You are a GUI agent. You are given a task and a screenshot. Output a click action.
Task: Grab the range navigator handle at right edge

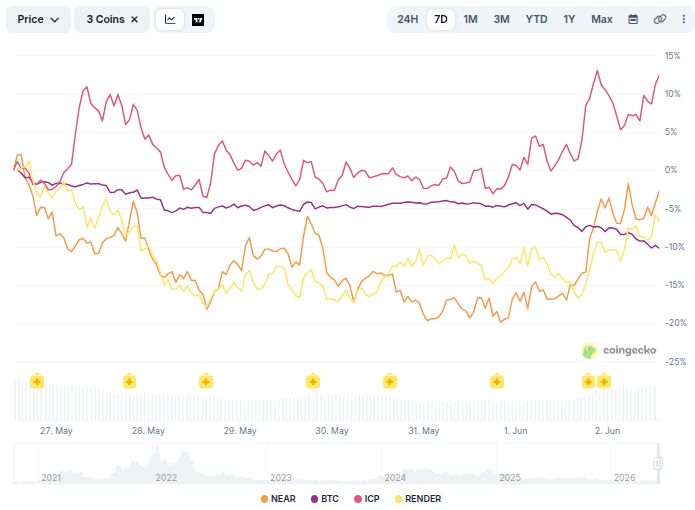(x=658, y=463)
